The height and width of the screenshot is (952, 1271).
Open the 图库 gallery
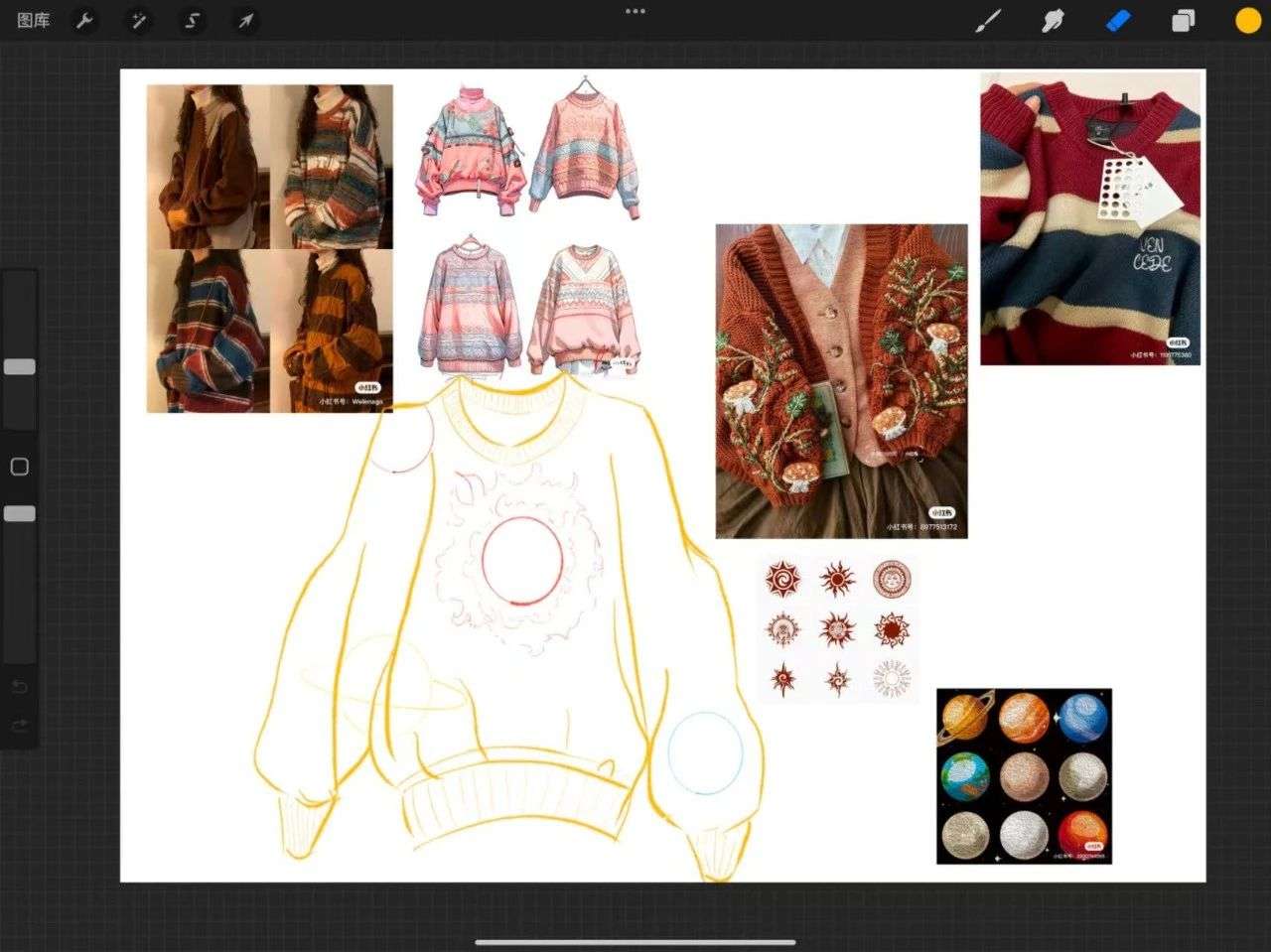[x=34, y=21]
